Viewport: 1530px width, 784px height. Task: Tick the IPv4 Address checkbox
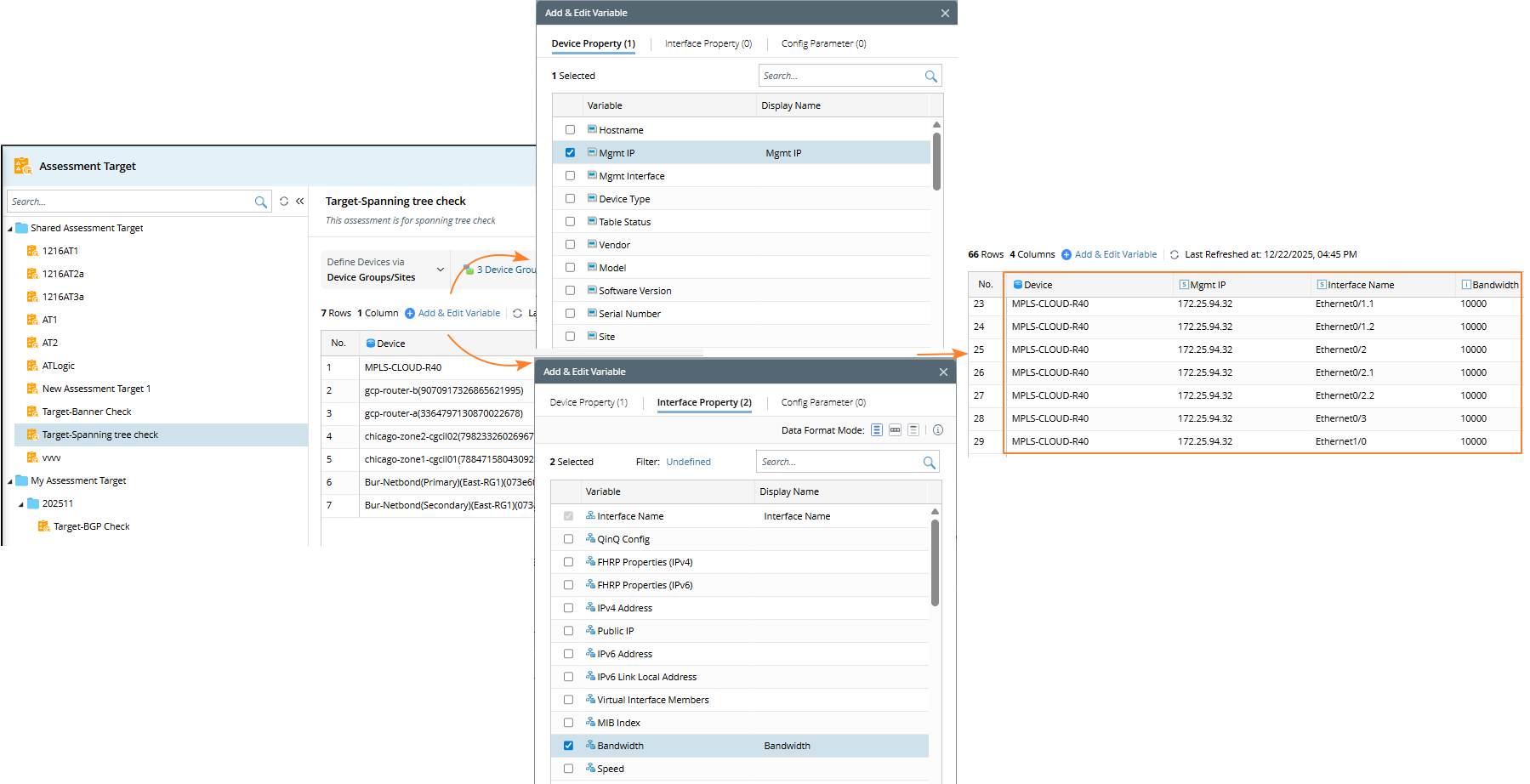click(x=568, y=608)
